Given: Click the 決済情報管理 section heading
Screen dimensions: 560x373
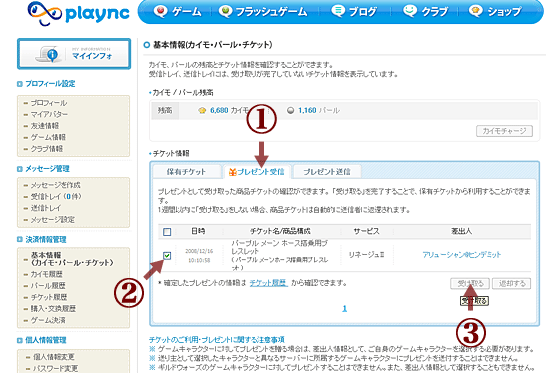Looking at the screenshot, I should tap(46, 239).
